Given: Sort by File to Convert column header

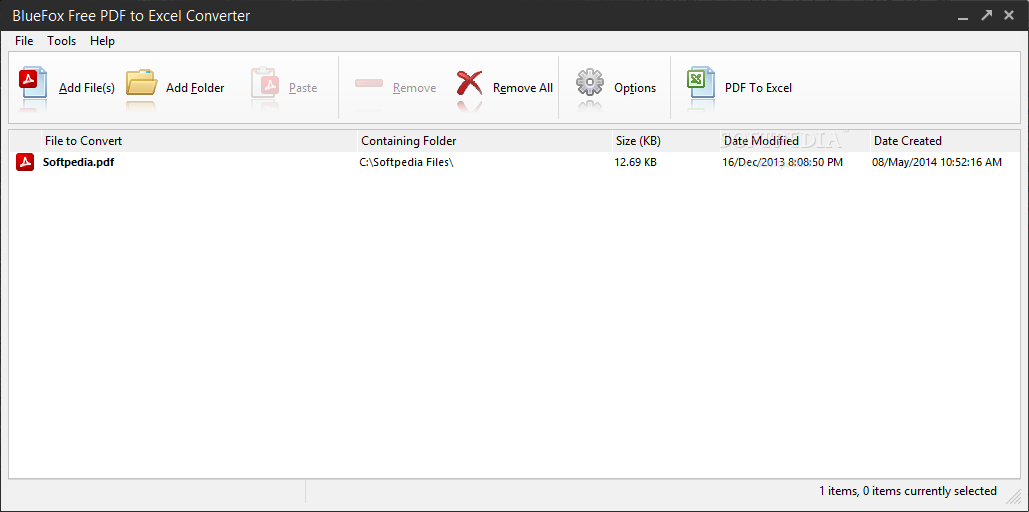Looking at the screenshot, I should coord(200,140).
